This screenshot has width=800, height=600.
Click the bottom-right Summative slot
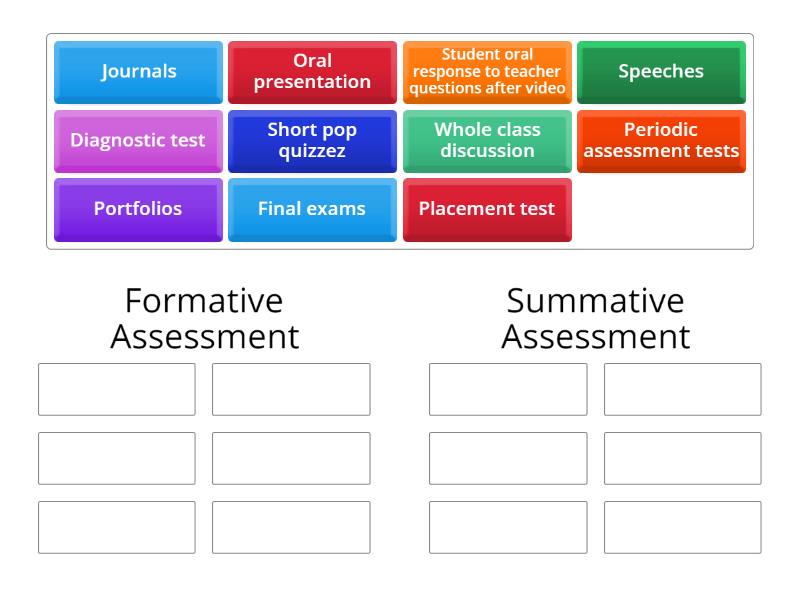click(x=682, y=527)
